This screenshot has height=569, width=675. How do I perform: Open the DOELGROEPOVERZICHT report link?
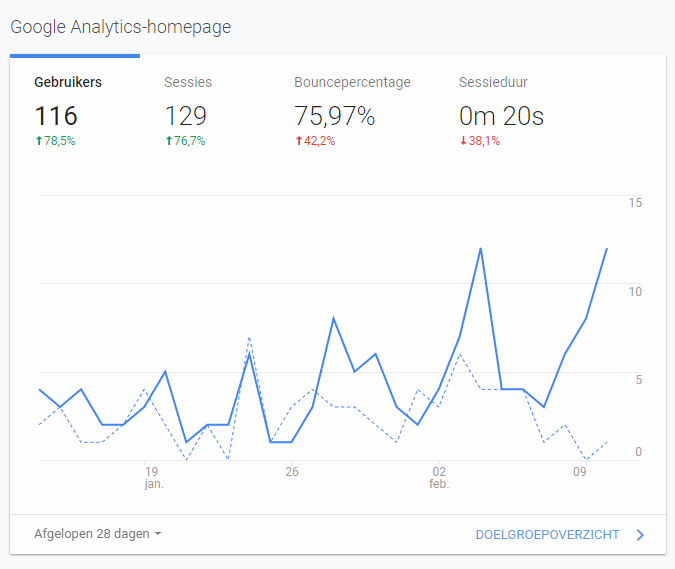[x=547, y=535]
